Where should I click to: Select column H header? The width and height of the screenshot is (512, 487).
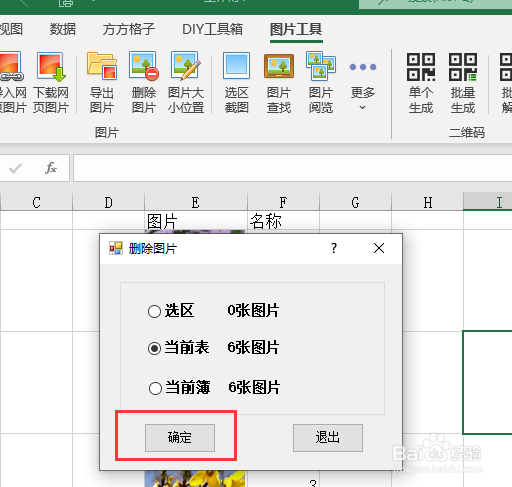click(x=427, y=202)
